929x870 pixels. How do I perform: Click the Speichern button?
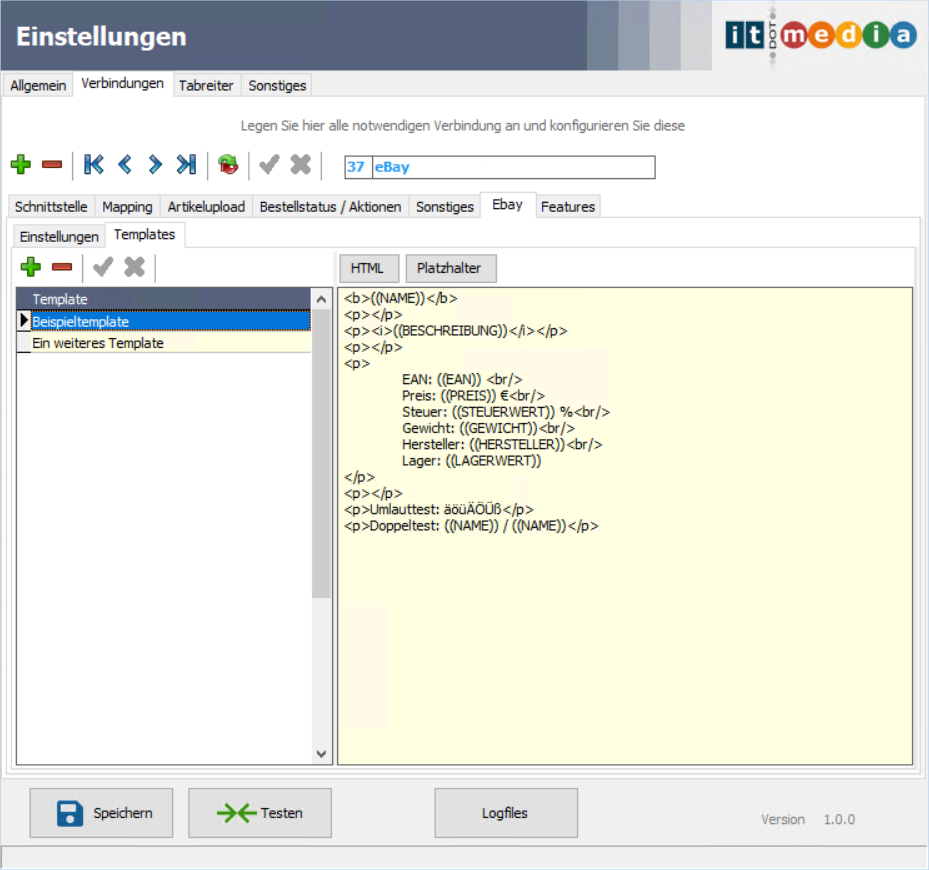(x=101, y=813)
